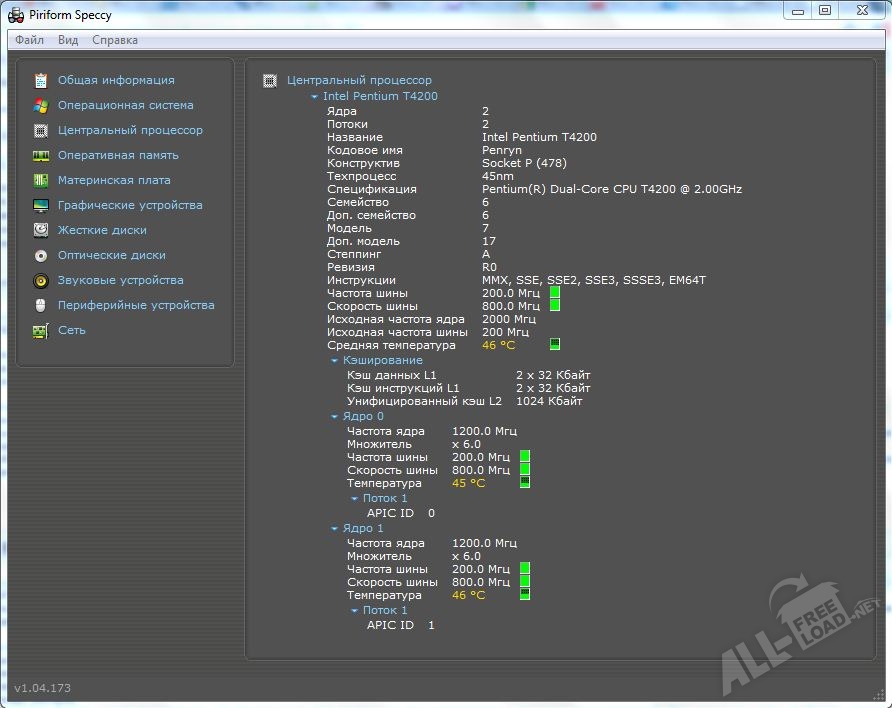
Task: Click green graph indicator beside Средняя температура
Action: coord(555,344)
